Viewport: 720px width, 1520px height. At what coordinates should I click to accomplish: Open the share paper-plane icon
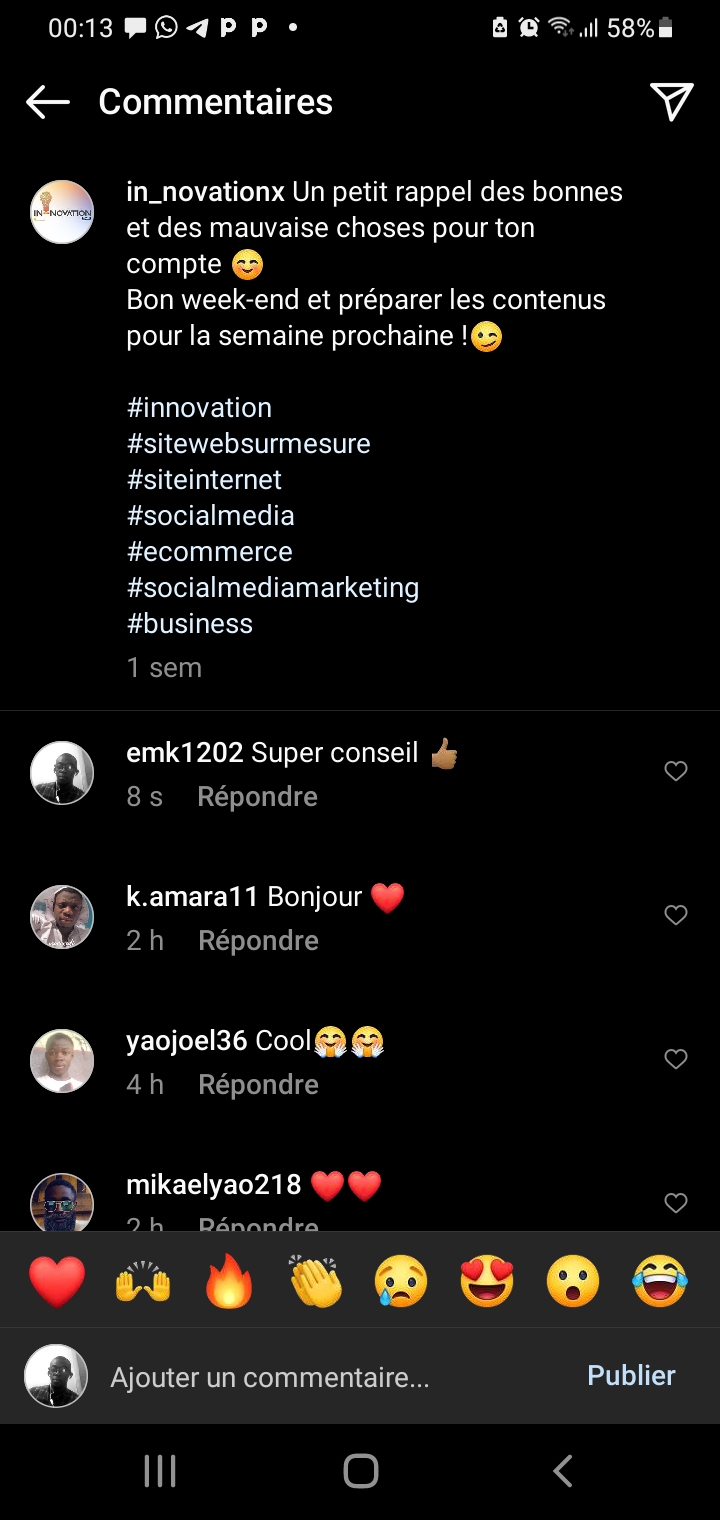coord(671,102)
